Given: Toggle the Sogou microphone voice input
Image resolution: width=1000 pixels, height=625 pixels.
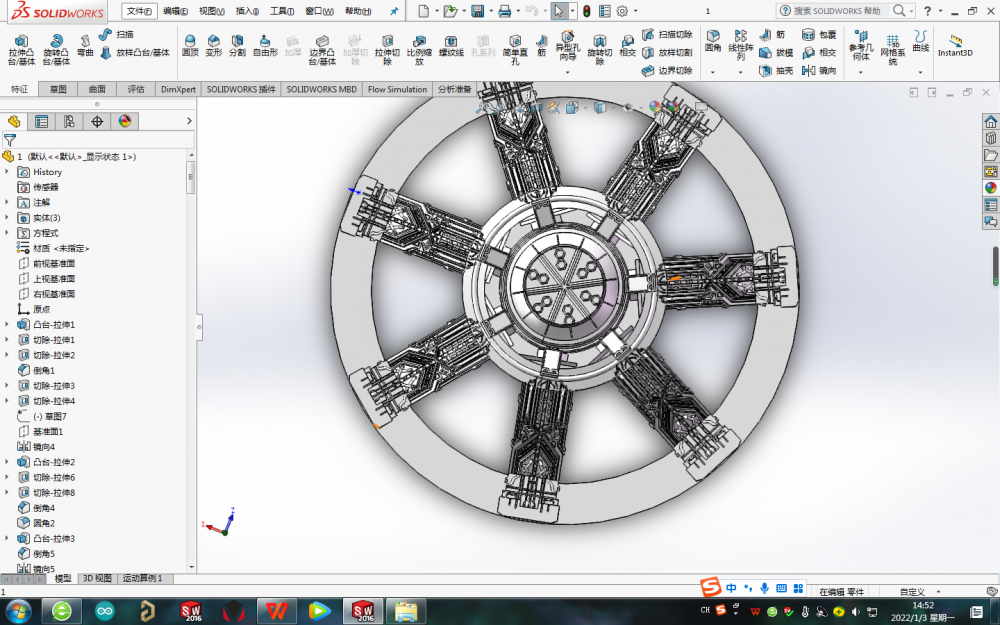Looking at the screenshot, I should click(x=764, y=587).
